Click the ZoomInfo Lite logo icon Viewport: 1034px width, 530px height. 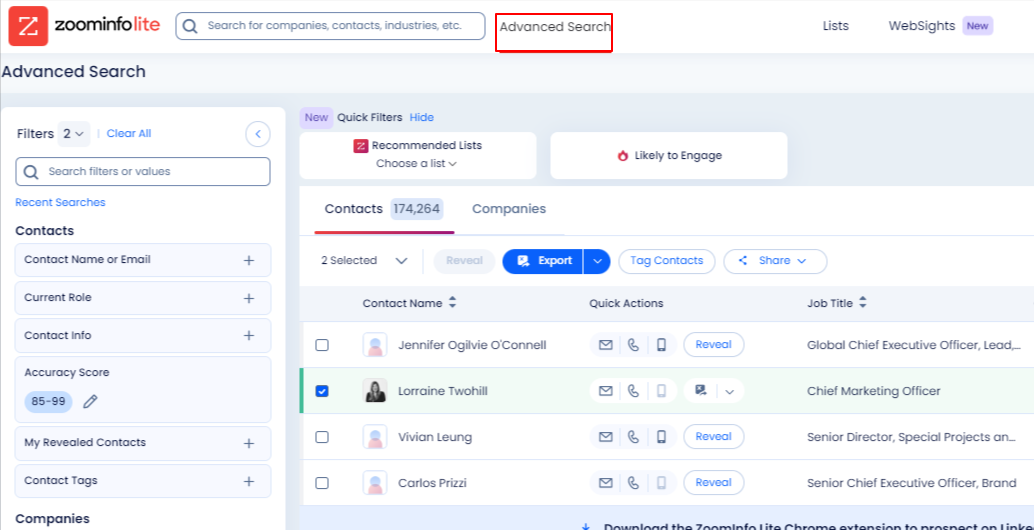28,26
